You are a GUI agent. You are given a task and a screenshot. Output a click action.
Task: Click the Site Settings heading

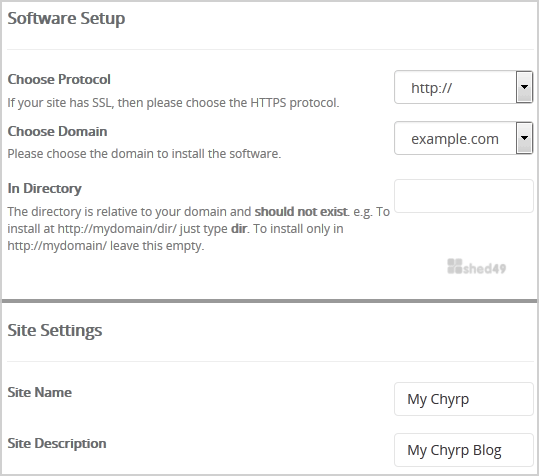[x=55, y=331]
